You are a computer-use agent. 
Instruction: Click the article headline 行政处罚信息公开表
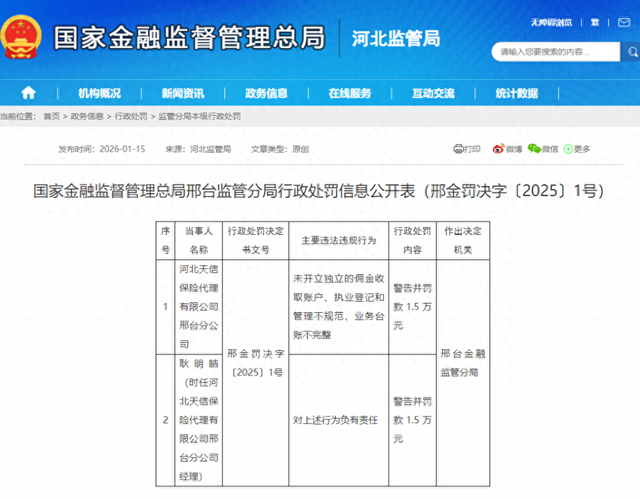(318, 191)
